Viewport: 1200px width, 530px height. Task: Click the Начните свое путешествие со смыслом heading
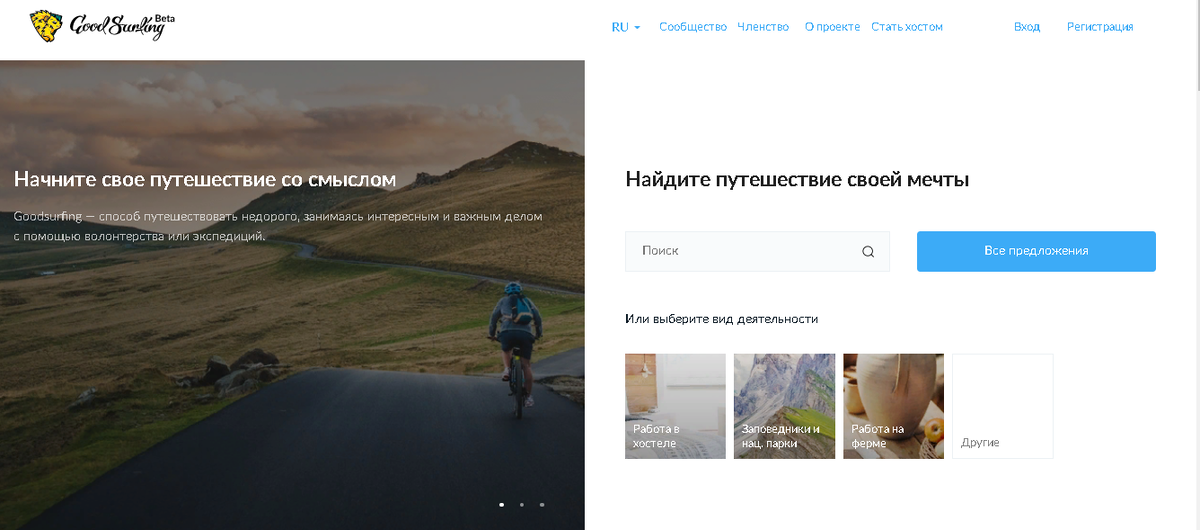(x=205, y=180)
